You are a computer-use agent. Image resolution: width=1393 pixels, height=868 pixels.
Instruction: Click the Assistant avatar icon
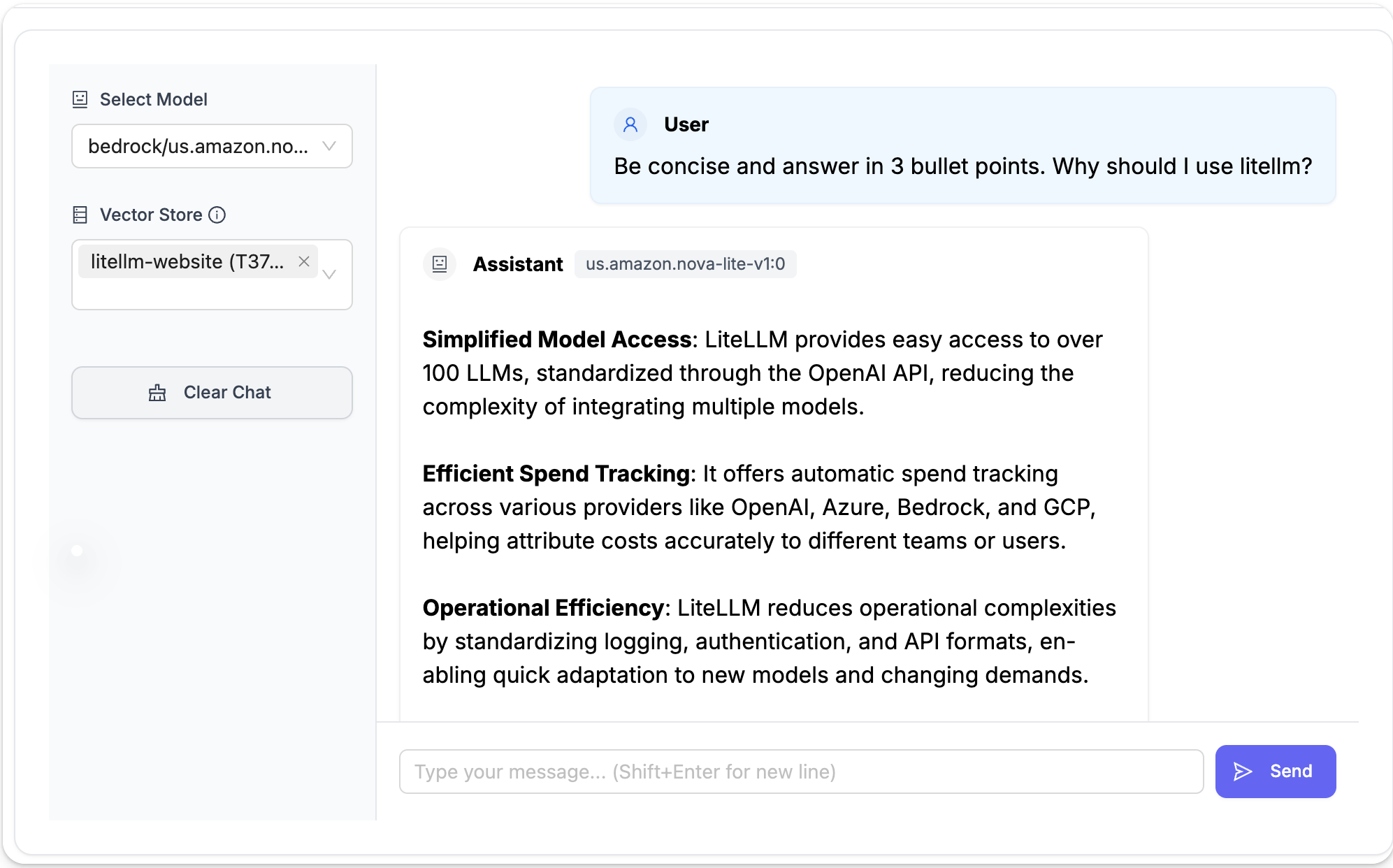440,264
